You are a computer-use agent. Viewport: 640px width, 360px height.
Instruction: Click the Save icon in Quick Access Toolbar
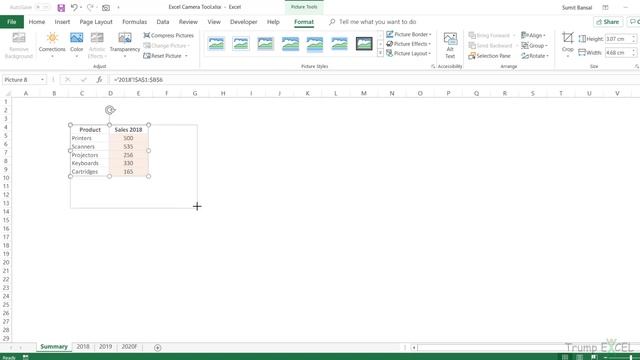coord(61,8)
